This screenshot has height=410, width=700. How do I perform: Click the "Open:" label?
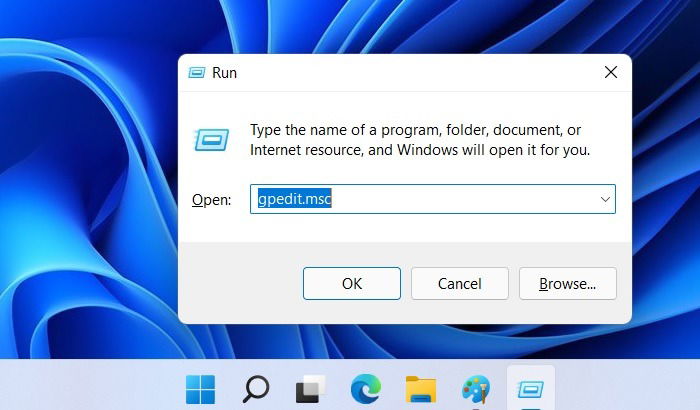212,200
